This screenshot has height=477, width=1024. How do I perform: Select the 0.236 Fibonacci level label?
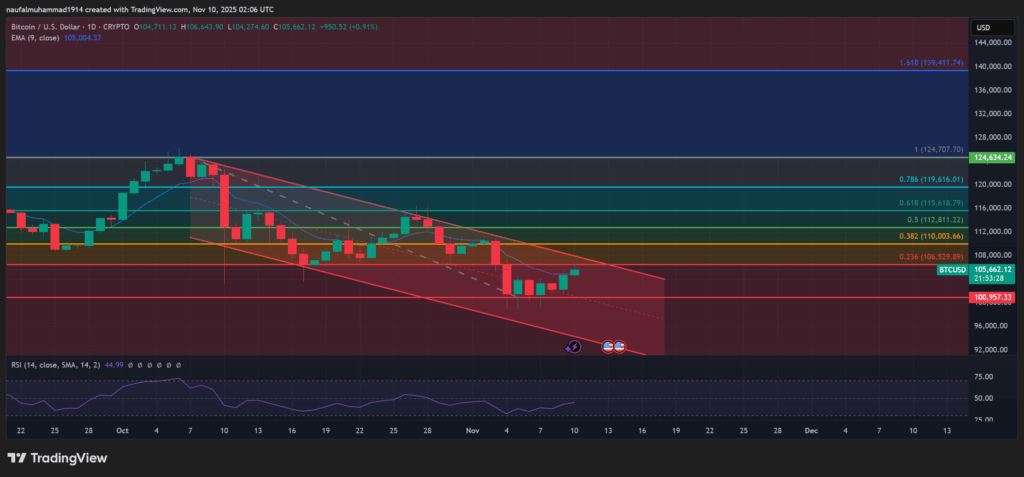point(931,257)
